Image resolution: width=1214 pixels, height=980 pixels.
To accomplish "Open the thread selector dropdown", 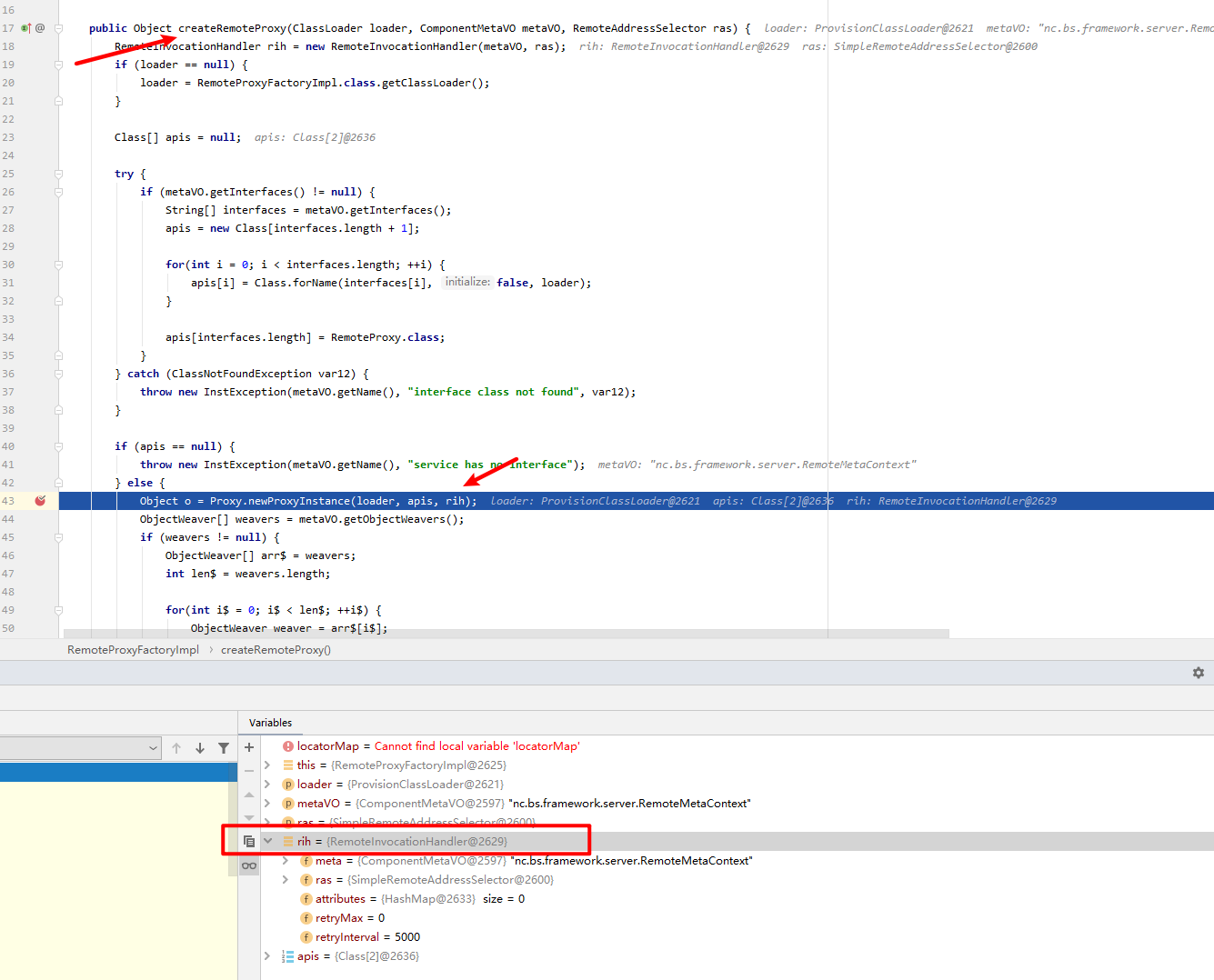I will click(x=81, y=748).
